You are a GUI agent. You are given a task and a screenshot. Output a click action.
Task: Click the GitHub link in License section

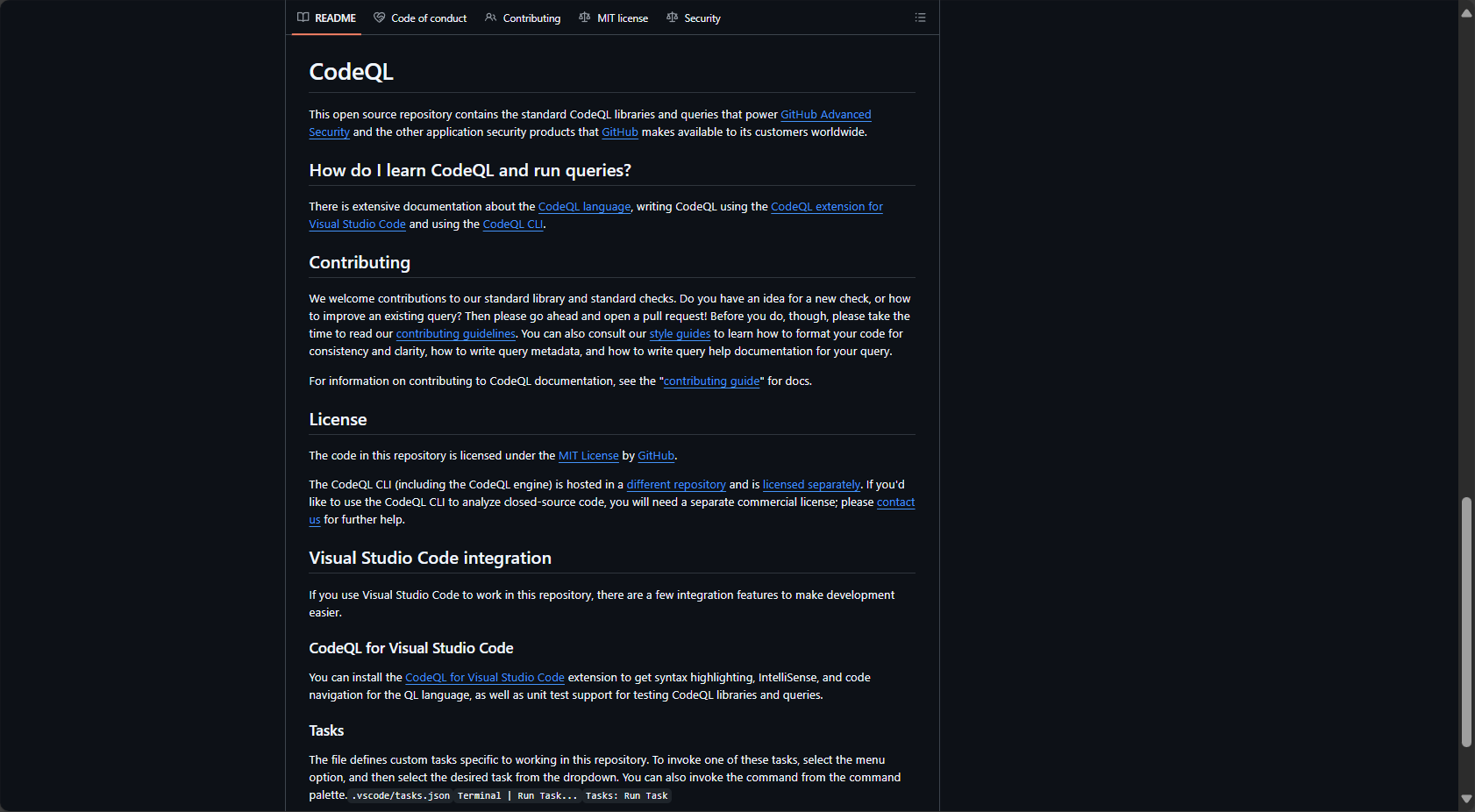tap(656, 456)
